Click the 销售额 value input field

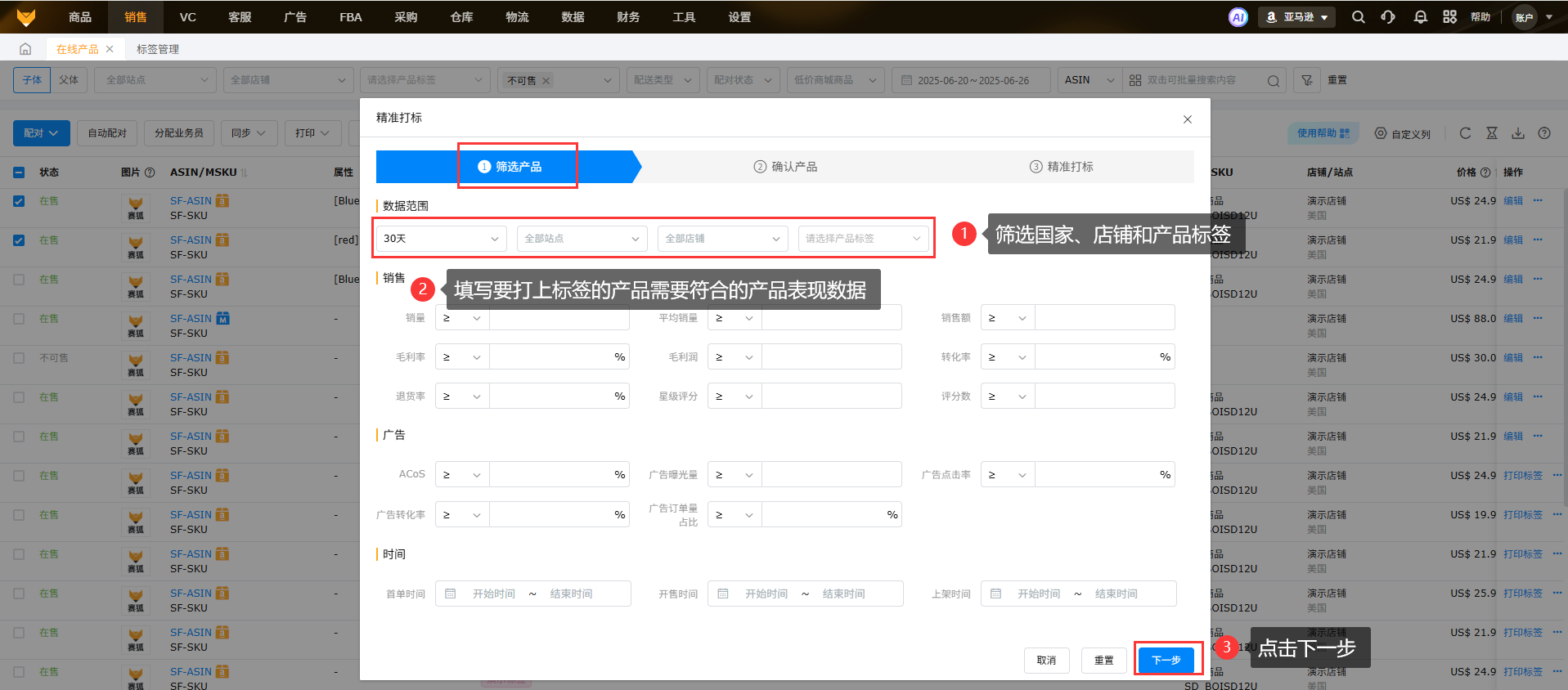coord(1105,317)
